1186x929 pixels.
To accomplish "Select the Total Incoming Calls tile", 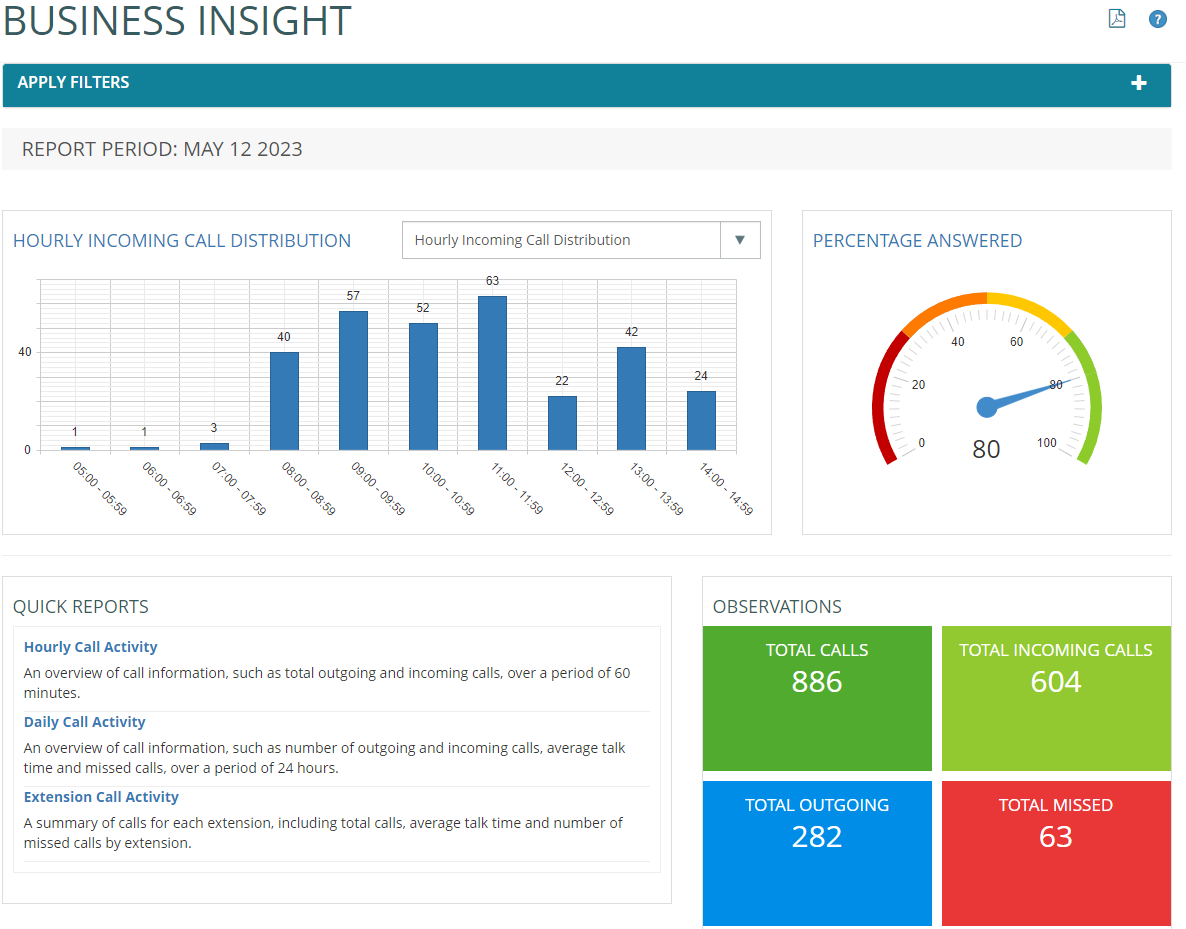I will pyautogui.click(x=1056, y=698).
